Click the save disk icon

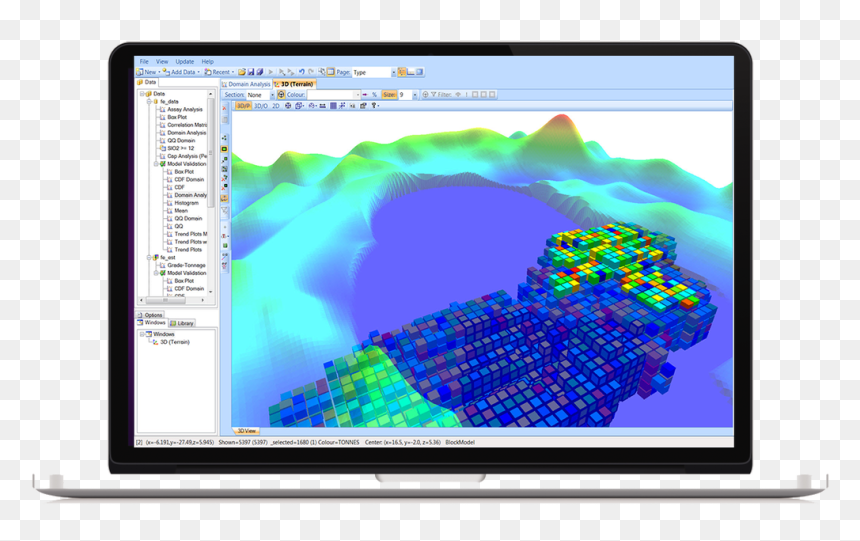tap(251, 72)
